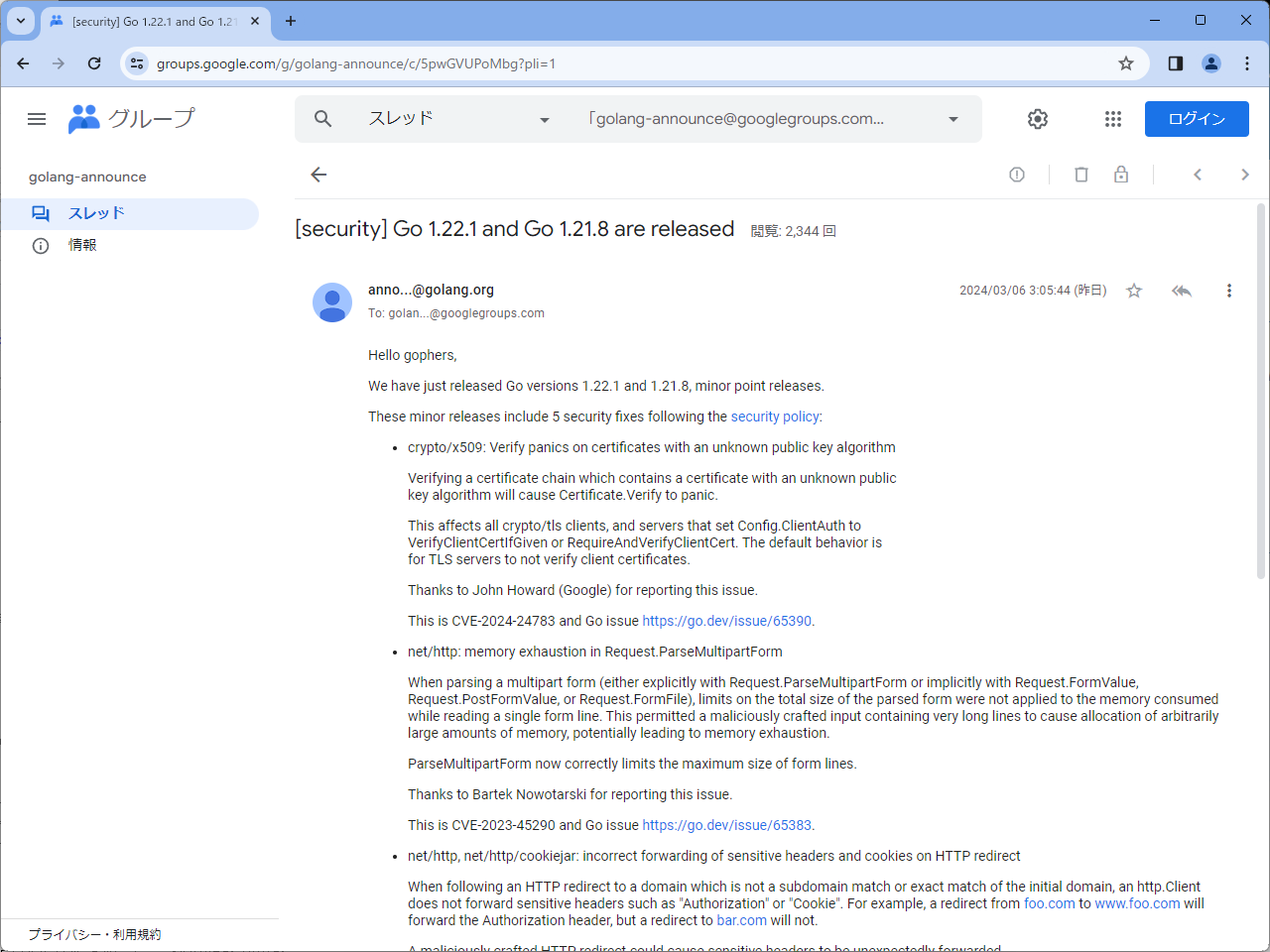Open the Groups search magnifier
This screenshot has width=1270, height=952.
(x=322, y=118)
